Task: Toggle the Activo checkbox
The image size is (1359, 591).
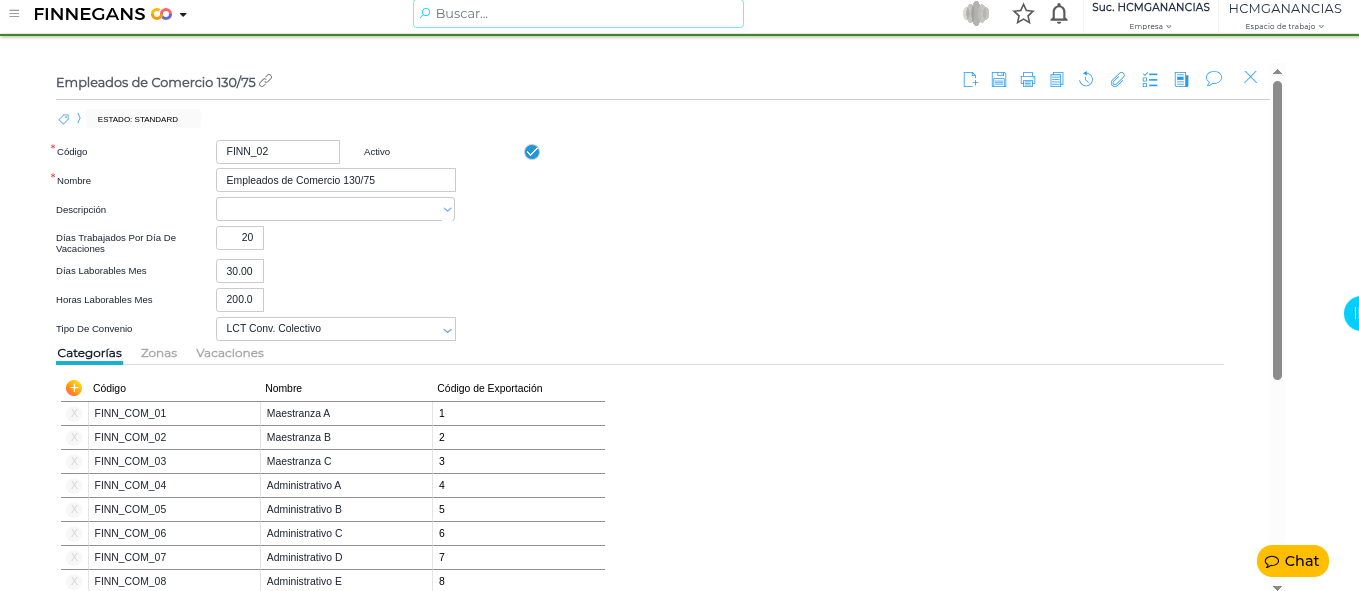Action: click(532, 152)
